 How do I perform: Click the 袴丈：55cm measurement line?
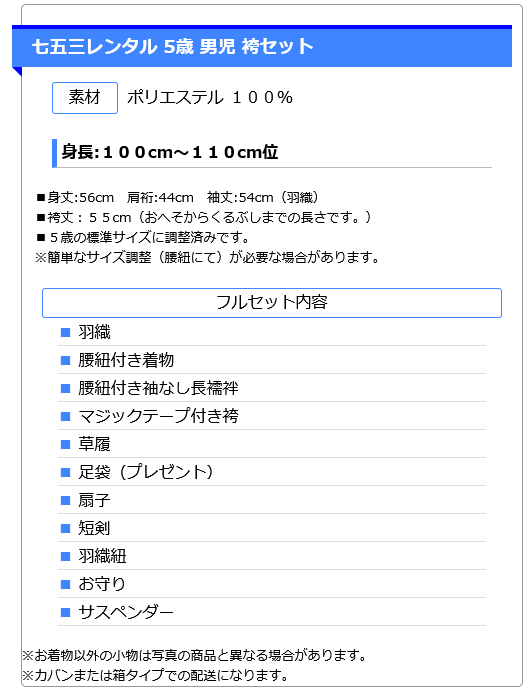pos(204,218)
